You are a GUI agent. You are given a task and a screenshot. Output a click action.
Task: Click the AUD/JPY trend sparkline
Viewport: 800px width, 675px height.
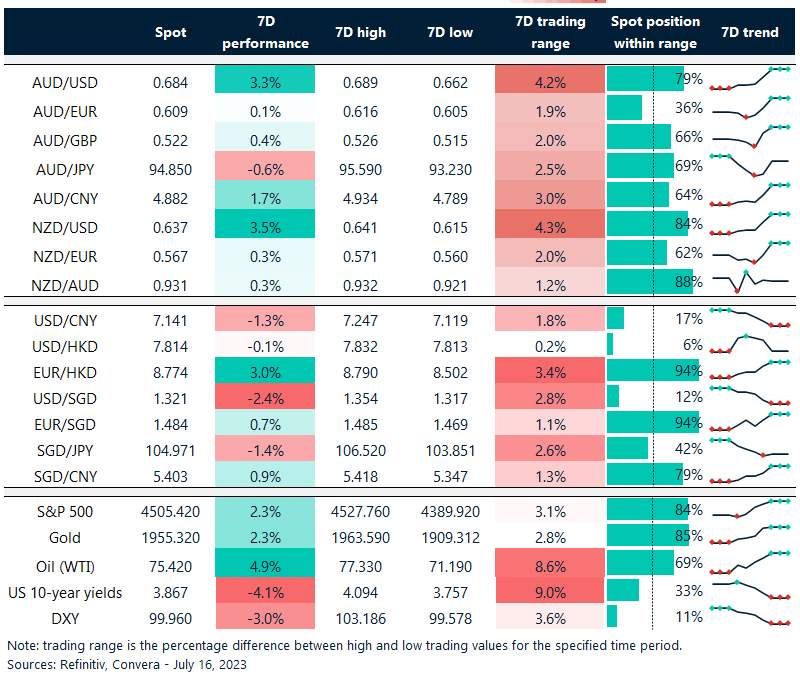pyautogui.click(x=749, y=164)
